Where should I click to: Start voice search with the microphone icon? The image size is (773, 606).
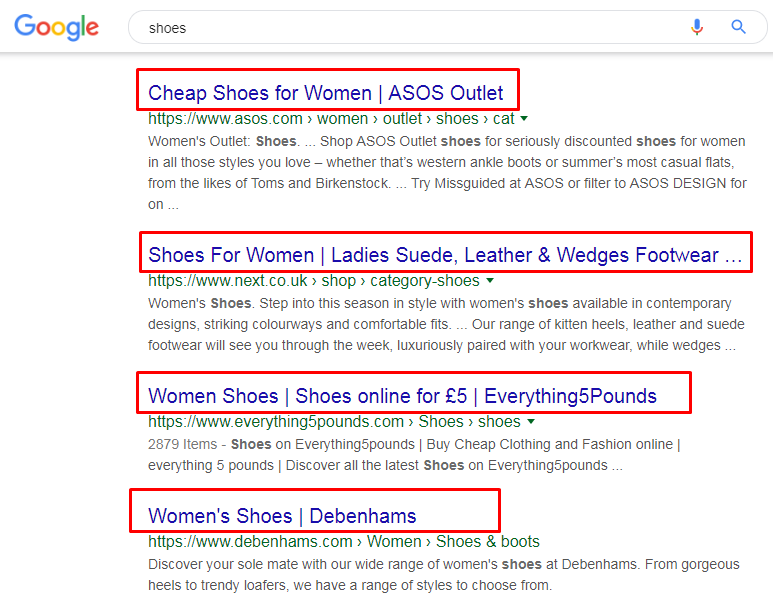pos(697,27)
